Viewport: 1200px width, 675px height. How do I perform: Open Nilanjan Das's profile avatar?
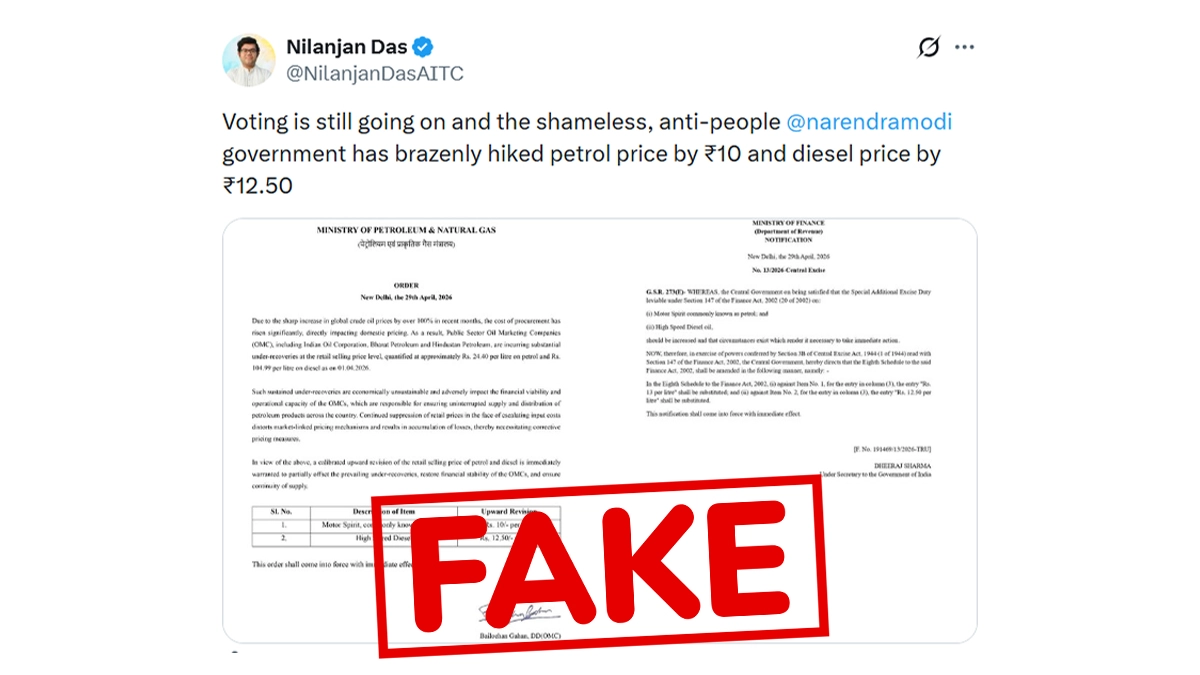click(x=249, y=60)
